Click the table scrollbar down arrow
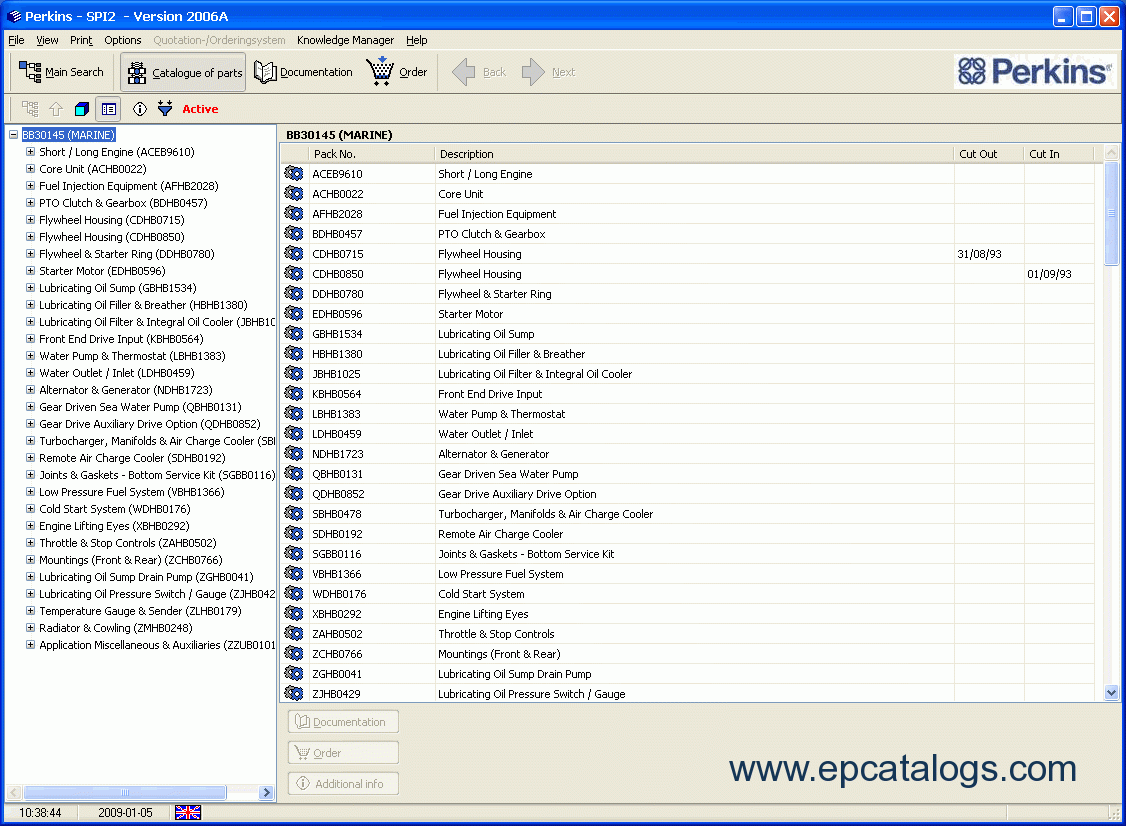The height and width of the screenshot is (826, 1126). click(x=1112, y=693)
